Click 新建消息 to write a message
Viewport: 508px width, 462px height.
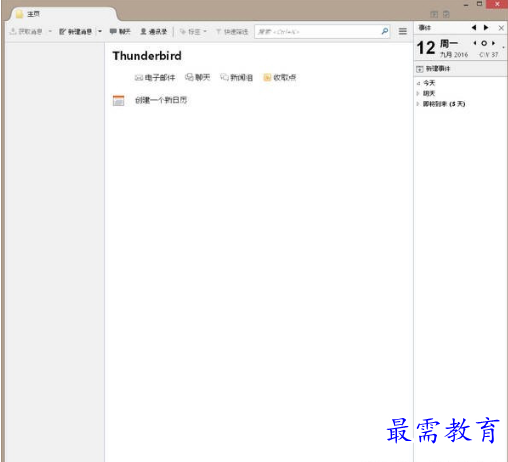pos(76,31)
